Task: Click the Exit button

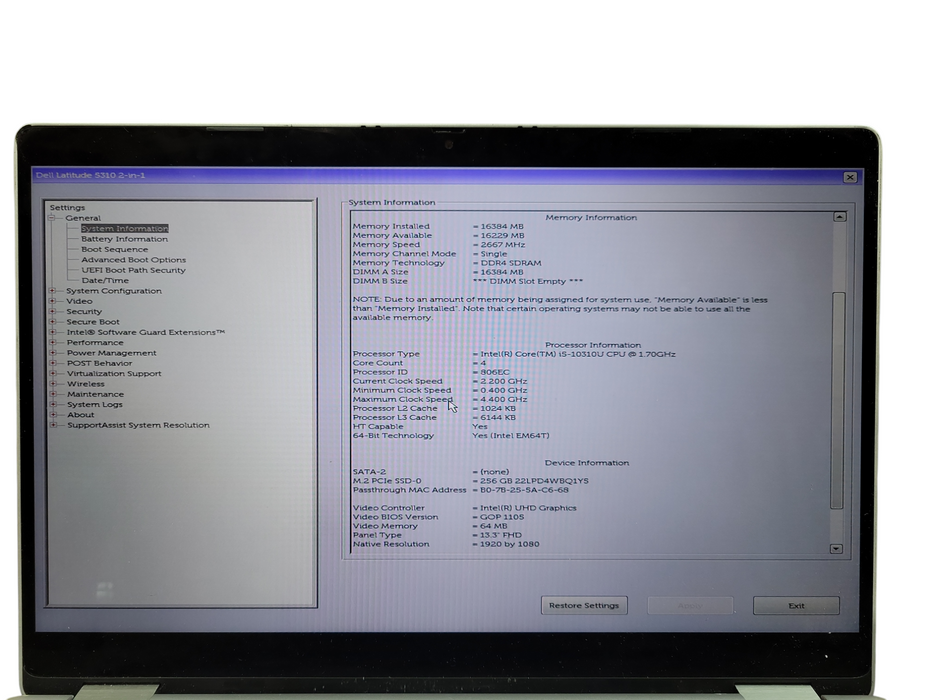Action: 796,605
